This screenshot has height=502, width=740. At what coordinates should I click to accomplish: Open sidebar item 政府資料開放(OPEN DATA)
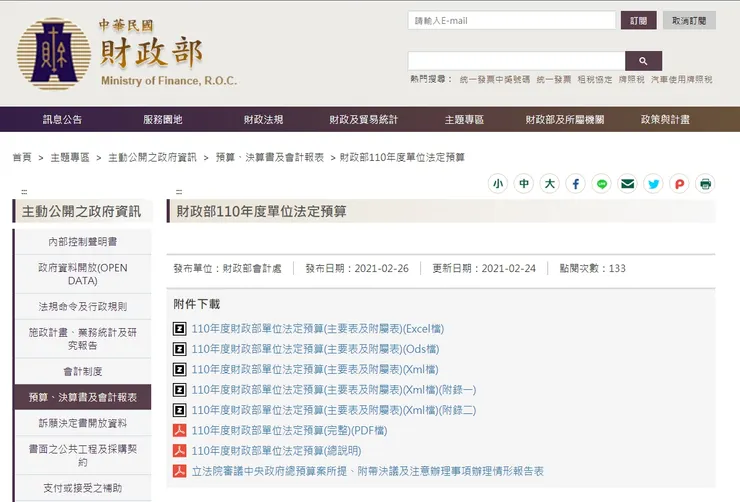[x=83, y=274]
